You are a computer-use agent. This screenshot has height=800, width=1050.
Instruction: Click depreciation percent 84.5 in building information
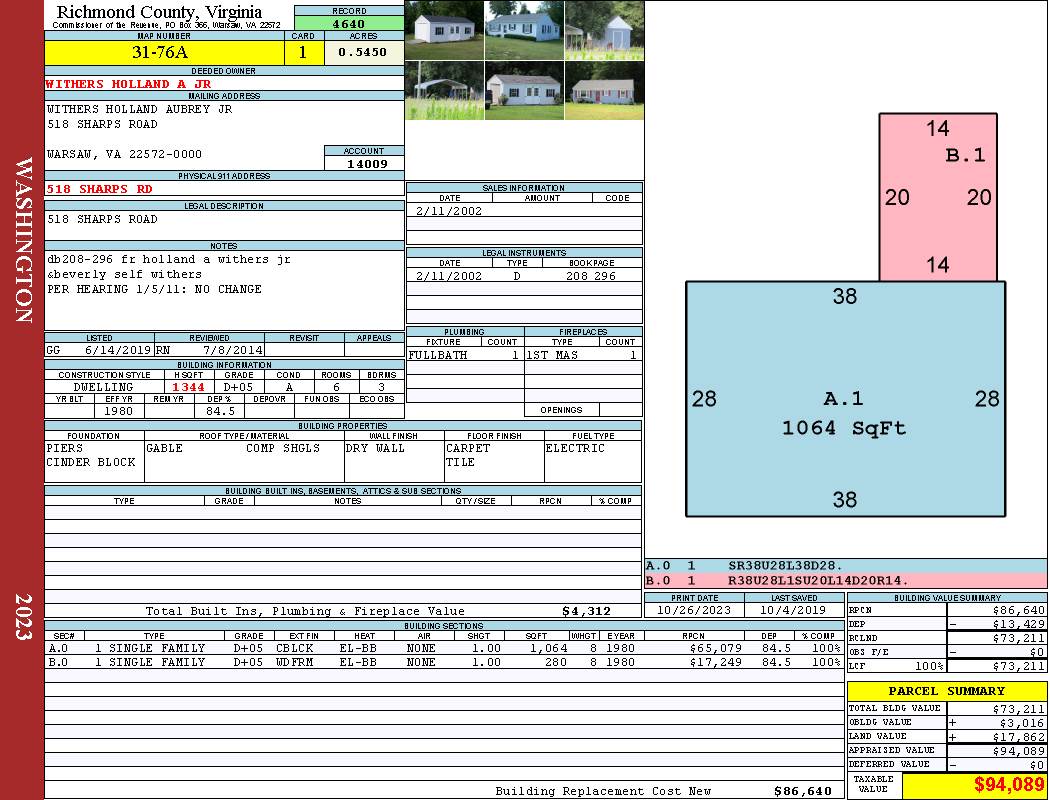[x=220, y=411]
